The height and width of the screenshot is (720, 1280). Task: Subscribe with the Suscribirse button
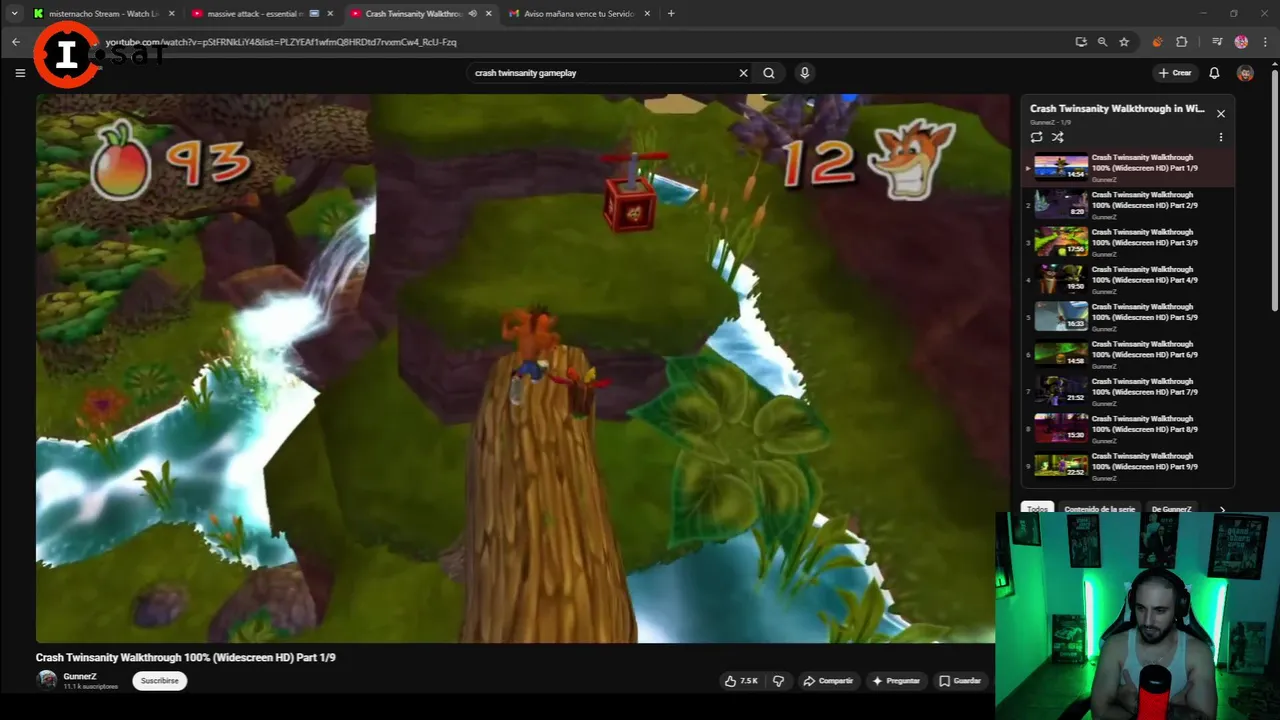click(160, 681)
